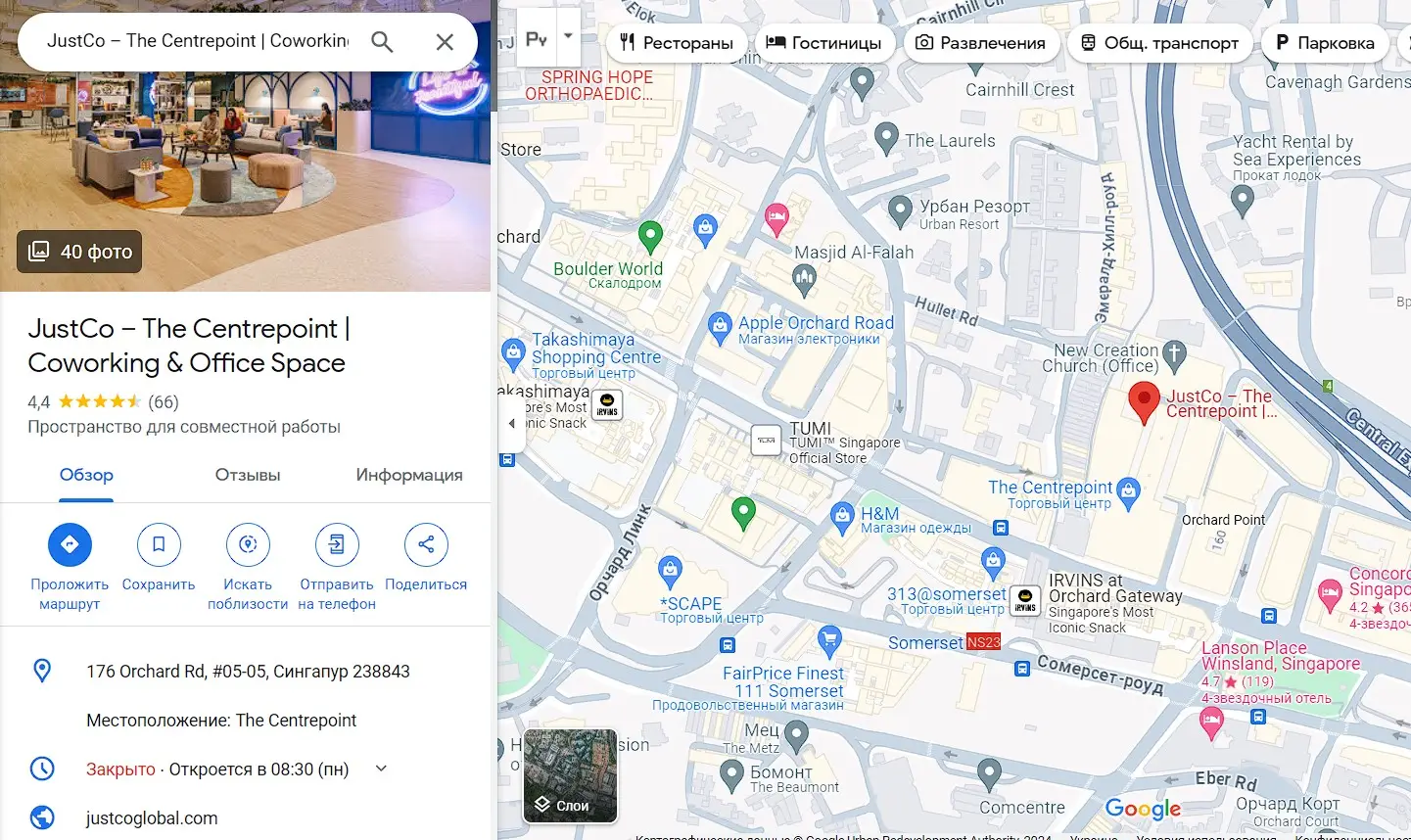Select the Общ. транспорт filter chip

1159,43
